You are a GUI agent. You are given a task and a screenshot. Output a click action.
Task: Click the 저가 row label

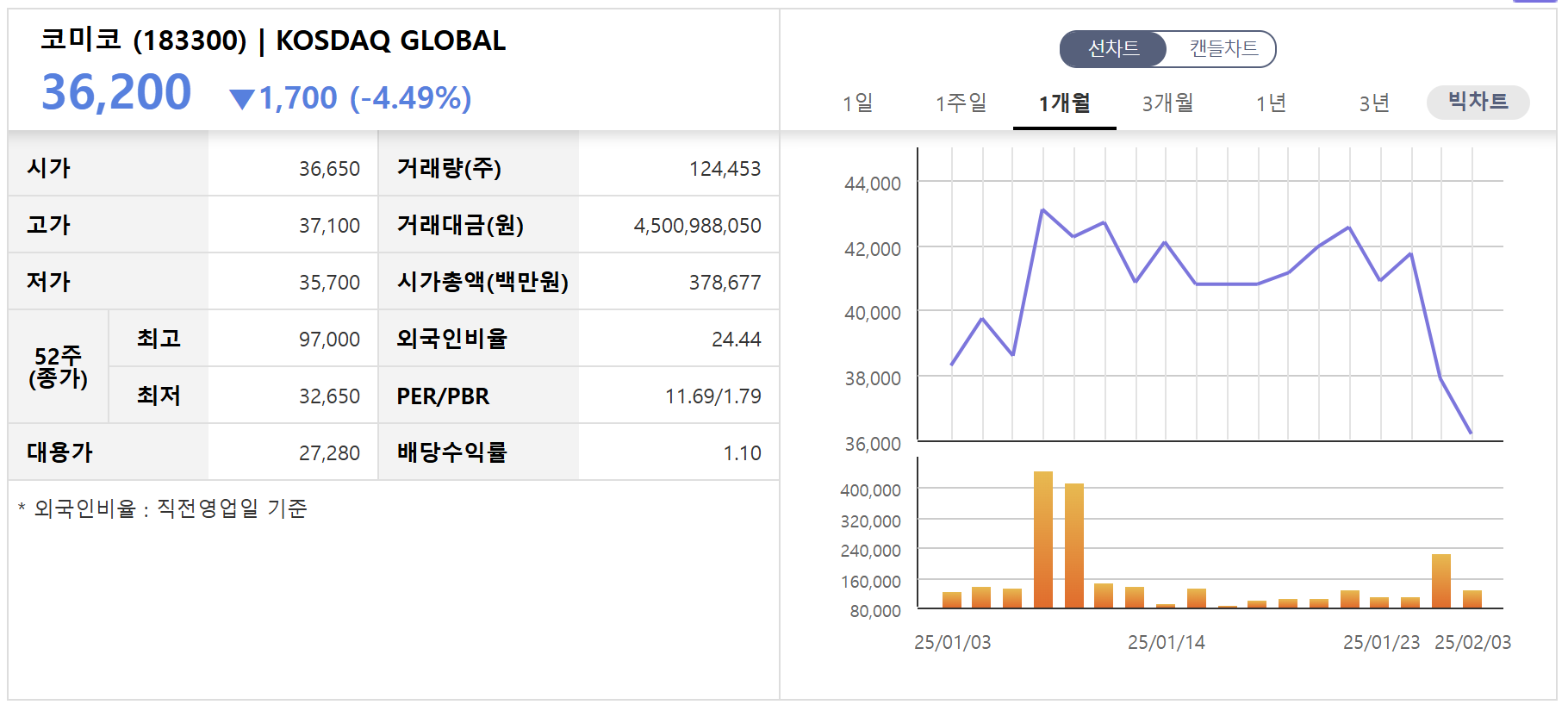48,282
